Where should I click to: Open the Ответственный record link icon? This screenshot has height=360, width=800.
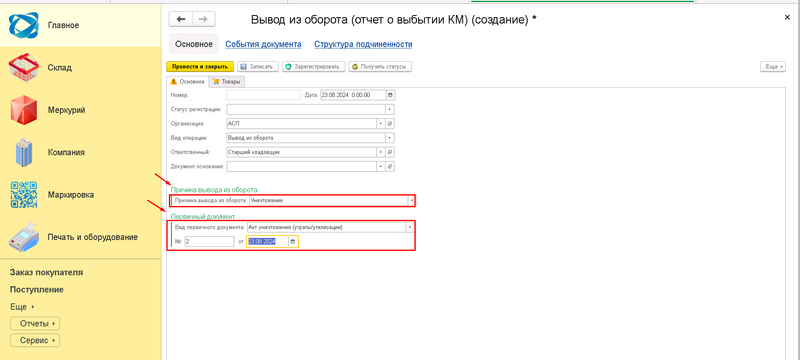click(x=390, y=152)
